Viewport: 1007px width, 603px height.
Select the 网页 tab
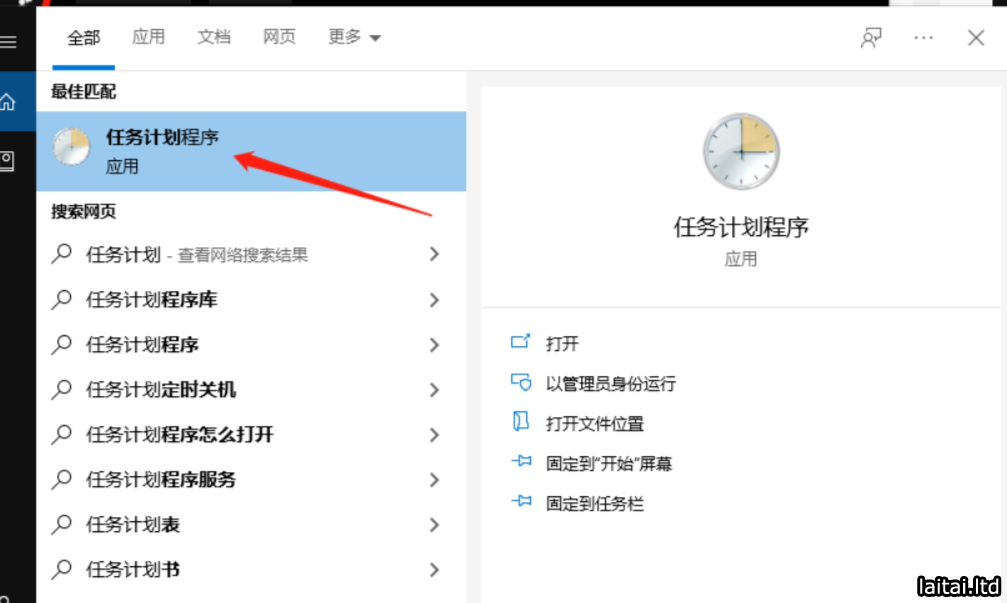[x=279, y=37]
